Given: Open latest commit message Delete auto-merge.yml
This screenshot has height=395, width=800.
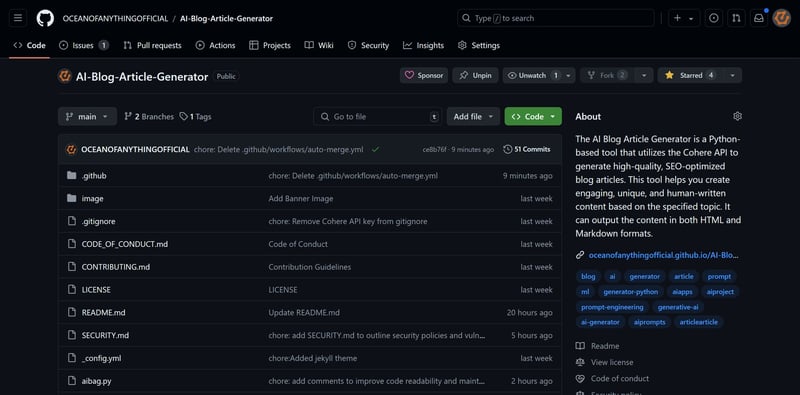Looking at the screenshot, I should (279, 150).
